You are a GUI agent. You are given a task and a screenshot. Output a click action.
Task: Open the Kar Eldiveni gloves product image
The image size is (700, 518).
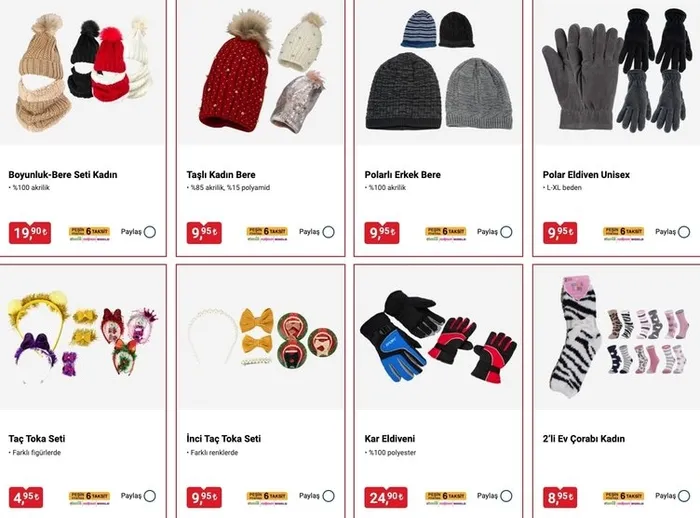coord(438,338)
